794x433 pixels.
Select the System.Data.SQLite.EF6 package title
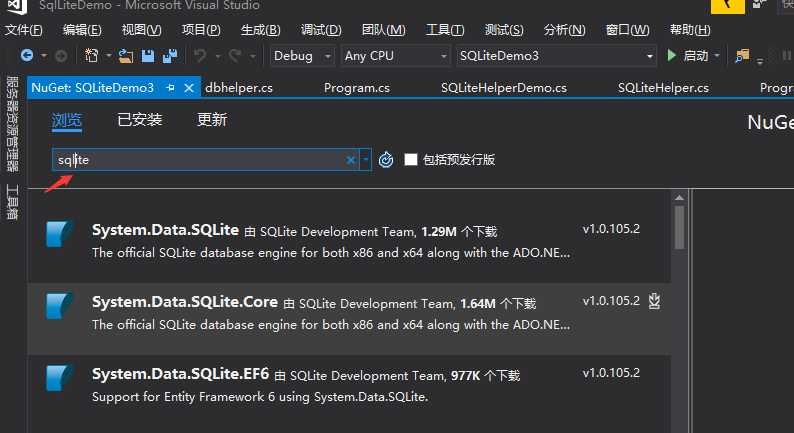coord(180,374)
